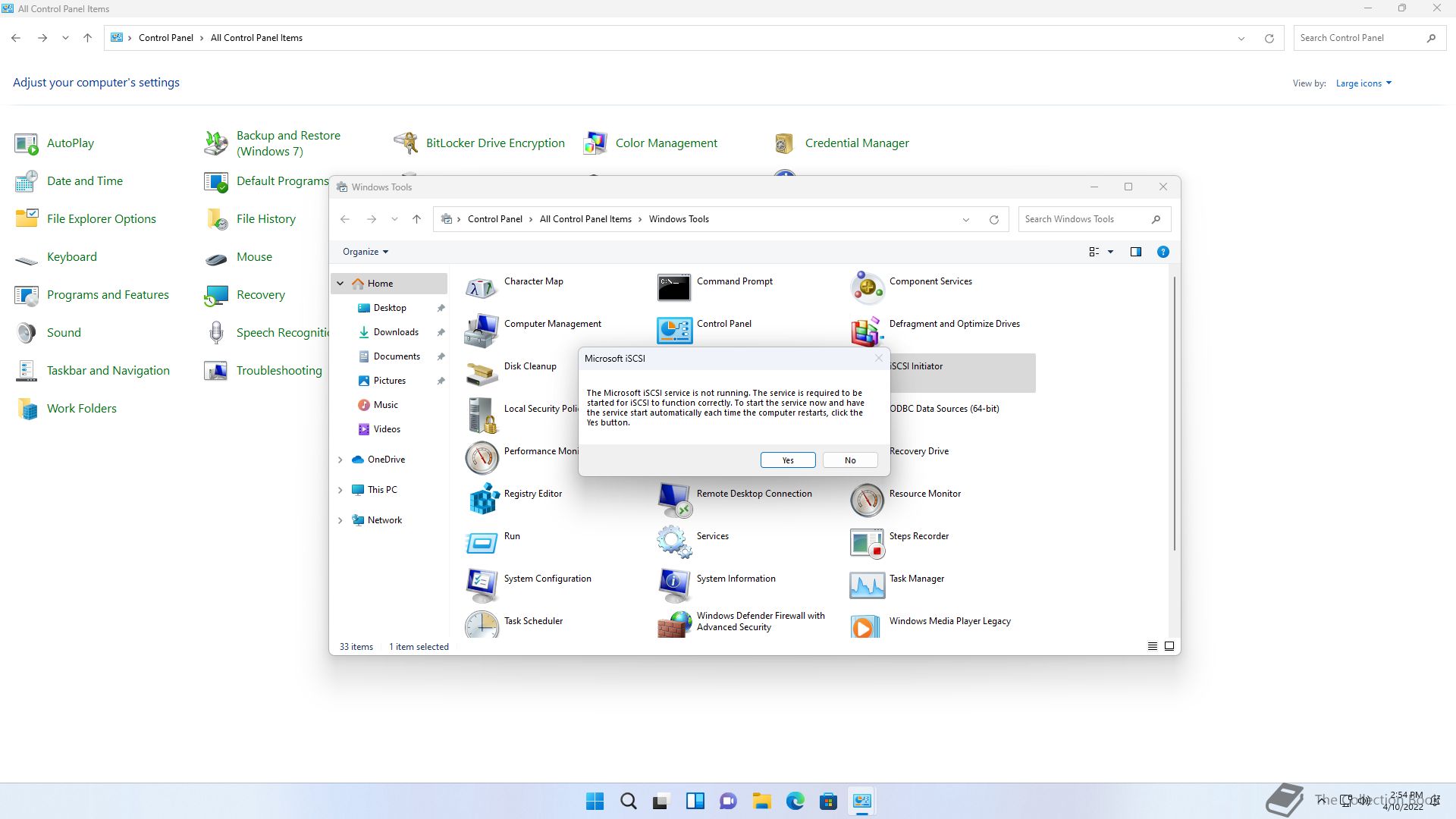The image size is (1456, 819).
Task: Close the Microsoft iSCSI dialog
Action: [878, 358]
